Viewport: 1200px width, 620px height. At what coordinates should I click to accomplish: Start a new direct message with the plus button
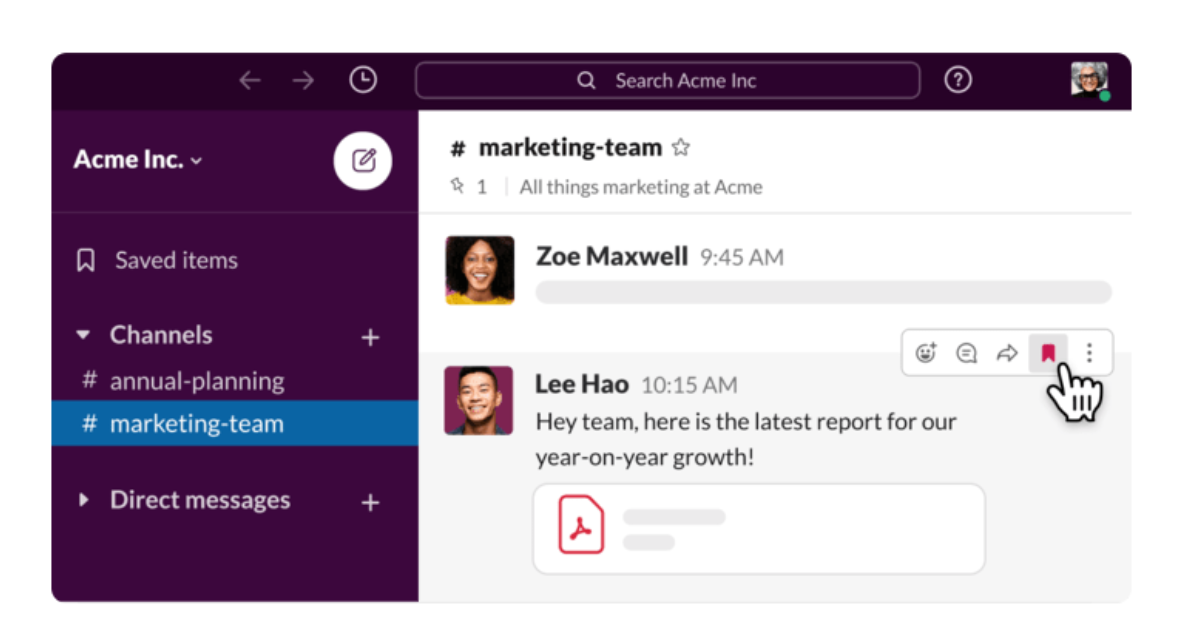370,501
